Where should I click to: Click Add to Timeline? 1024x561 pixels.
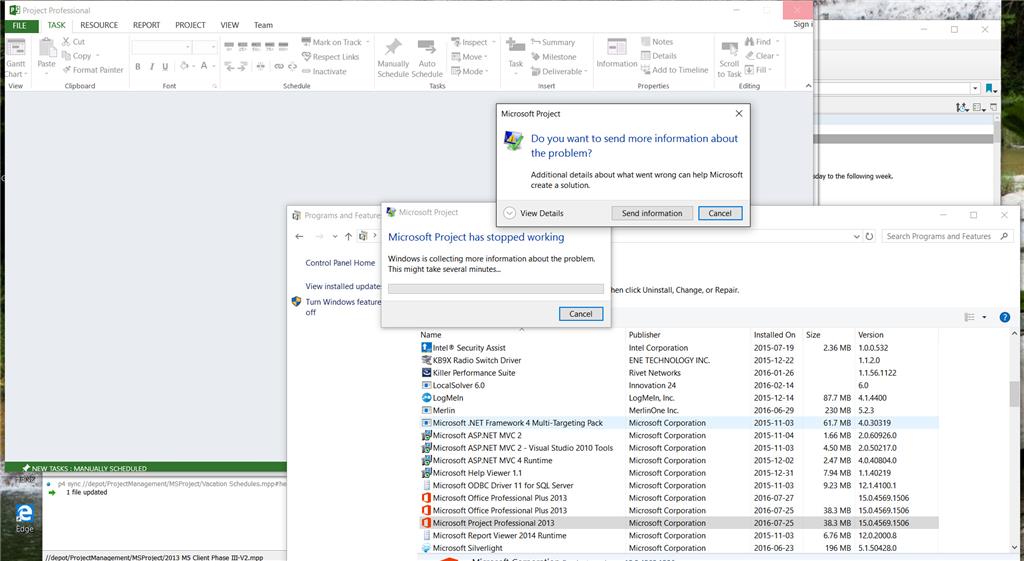click(675, 70)
